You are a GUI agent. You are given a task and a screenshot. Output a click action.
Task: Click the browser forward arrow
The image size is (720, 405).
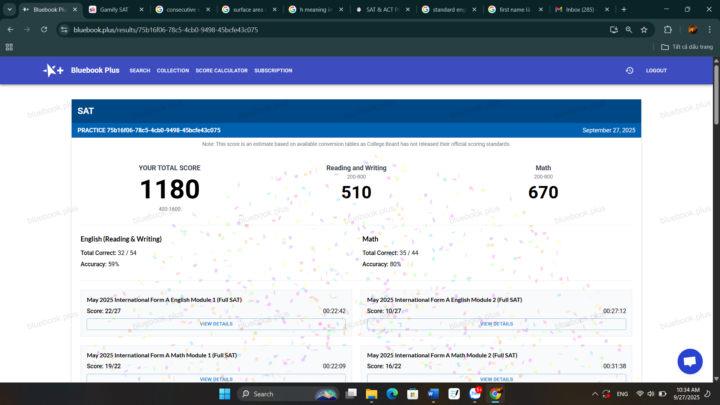(x=27, y=29)
